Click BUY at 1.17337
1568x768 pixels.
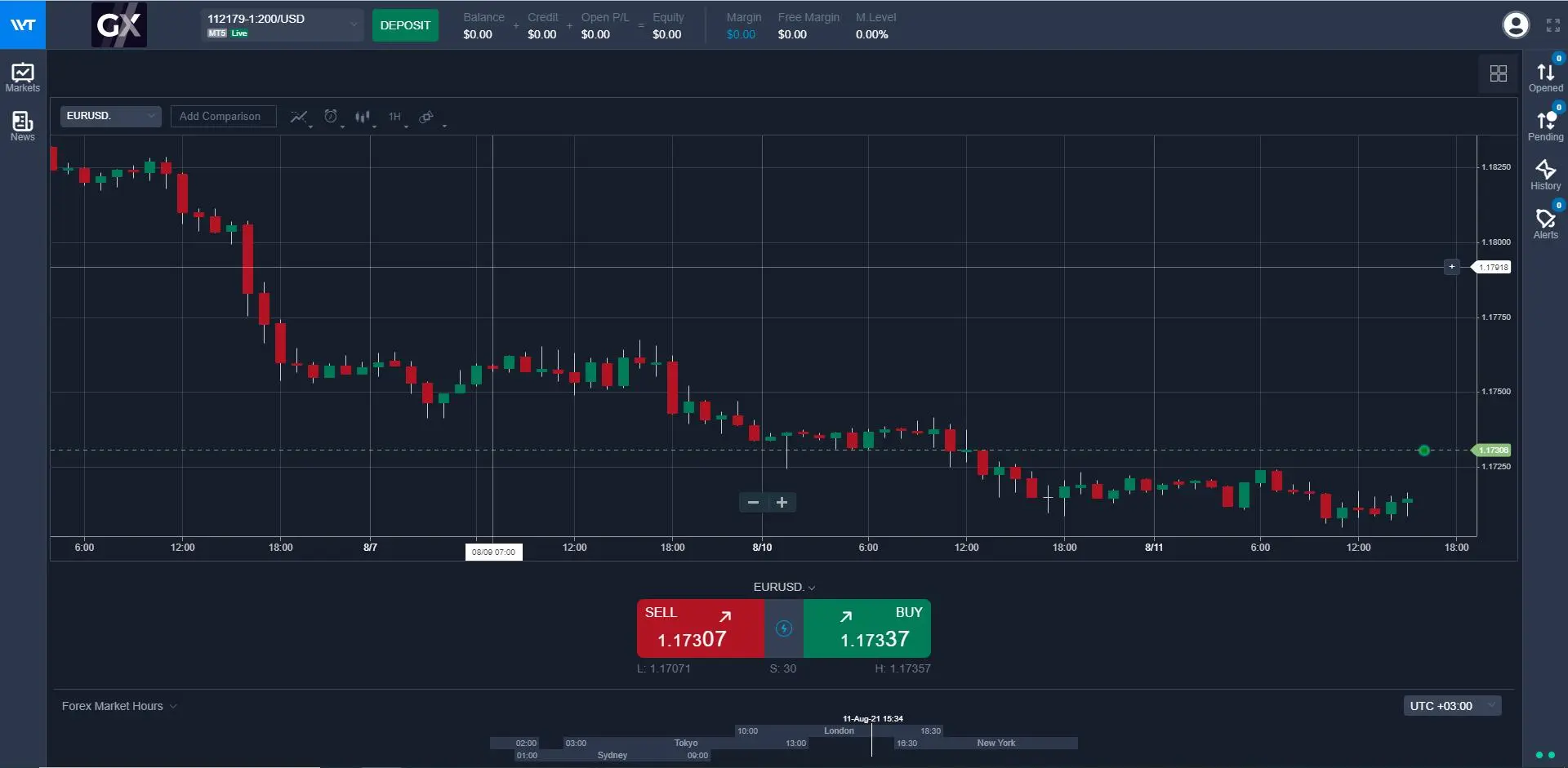[x=867, y=628]
